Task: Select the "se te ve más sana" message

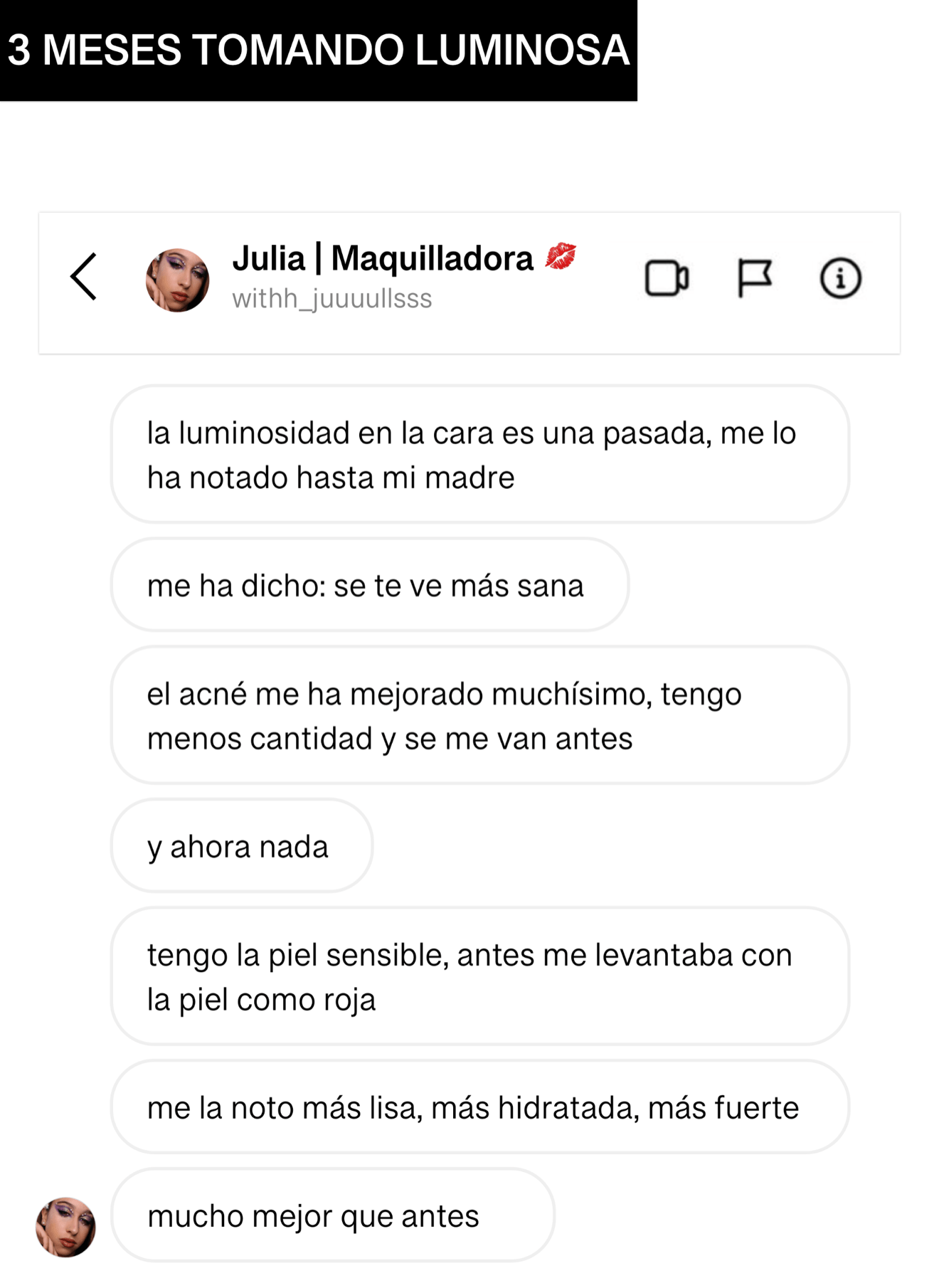Action: click(369, 586)
